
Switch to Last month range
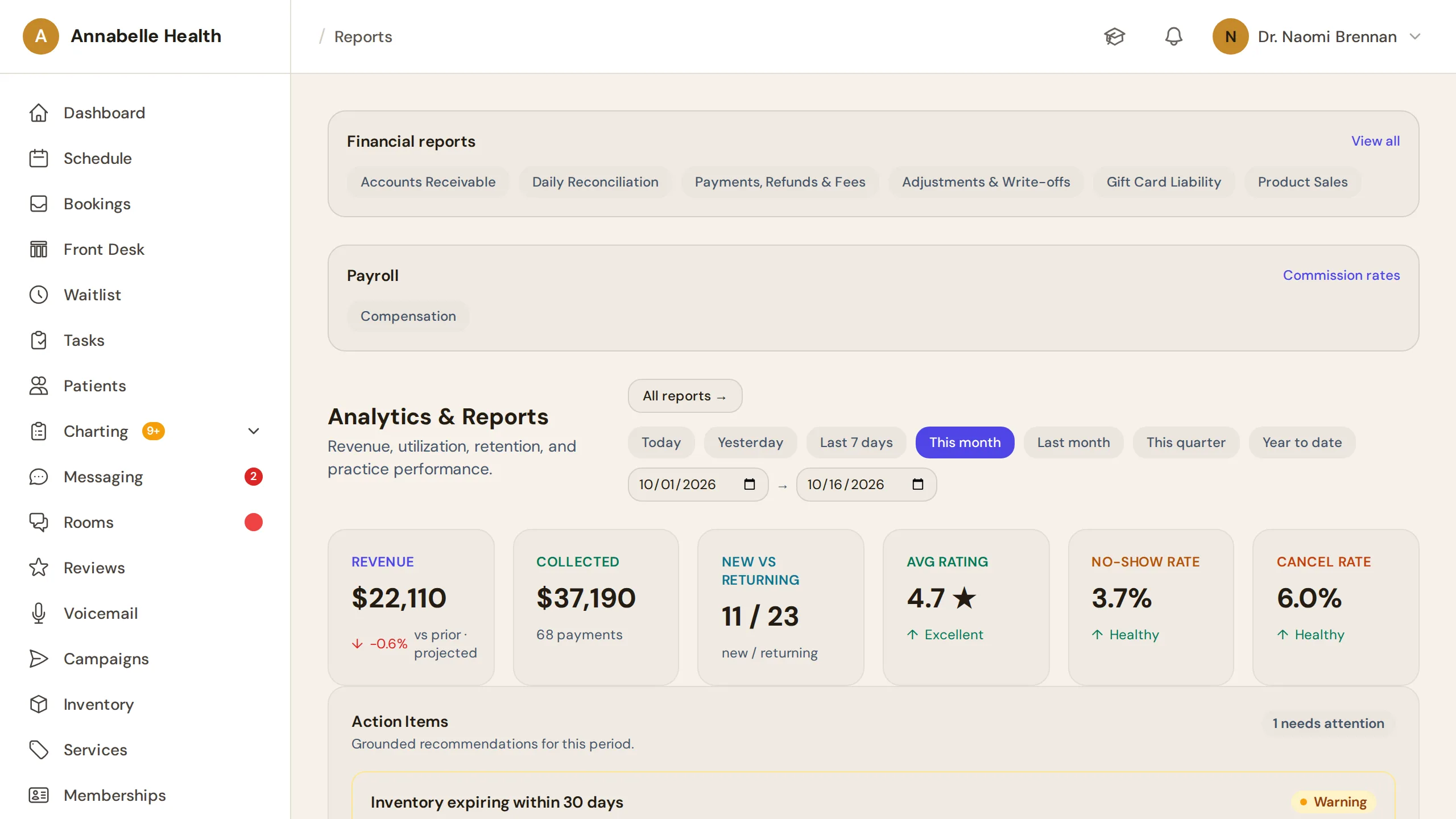point(1073,442)
